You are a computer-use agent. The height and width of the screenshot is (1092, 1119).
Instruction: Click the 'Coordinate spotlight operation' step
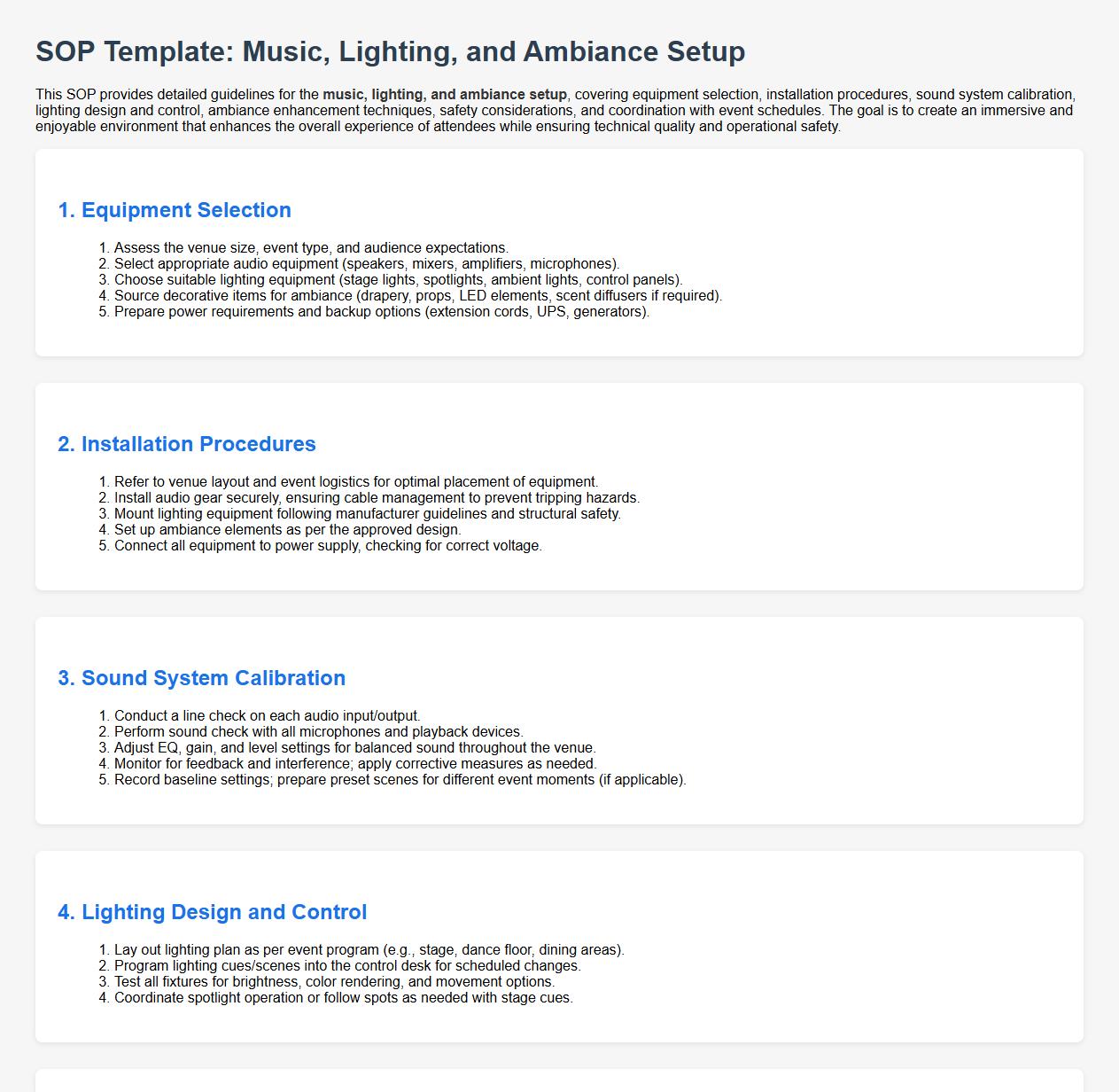tap(344, 998)
